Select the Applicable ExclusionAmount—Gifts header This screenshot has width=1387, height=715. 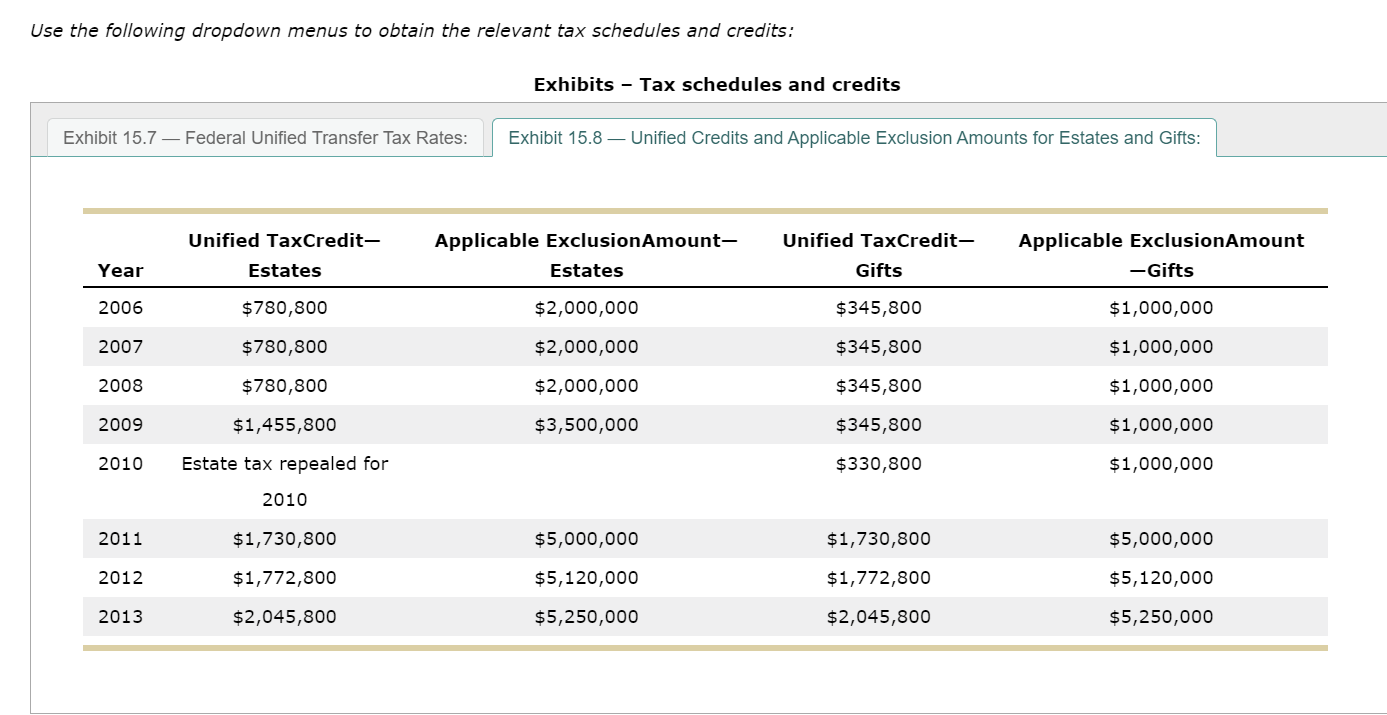[x=1161, y=255]
